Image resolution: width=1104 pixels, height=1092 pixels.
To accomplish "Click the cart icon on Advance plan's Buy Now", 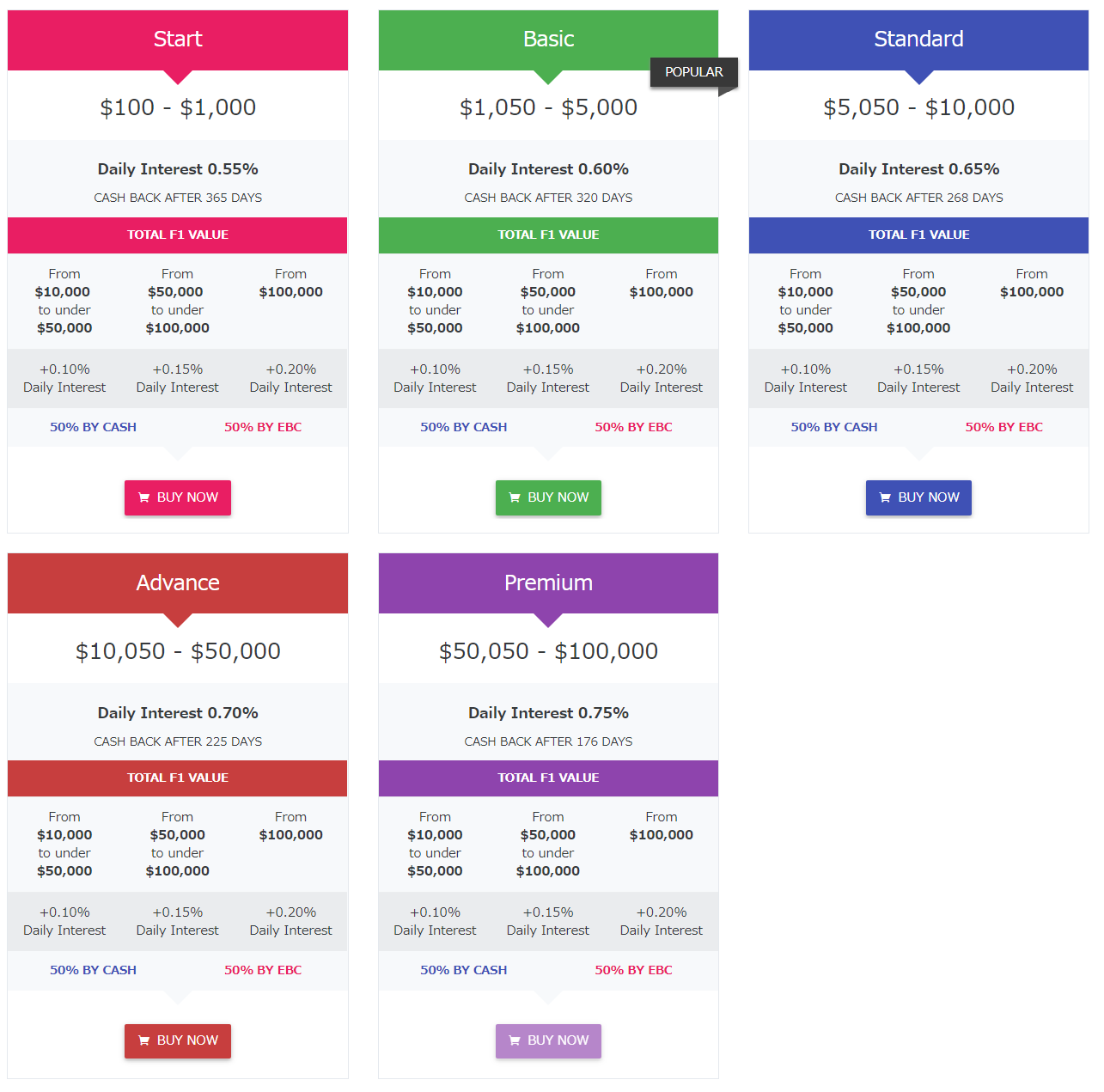I will (x=144, y=1040).
